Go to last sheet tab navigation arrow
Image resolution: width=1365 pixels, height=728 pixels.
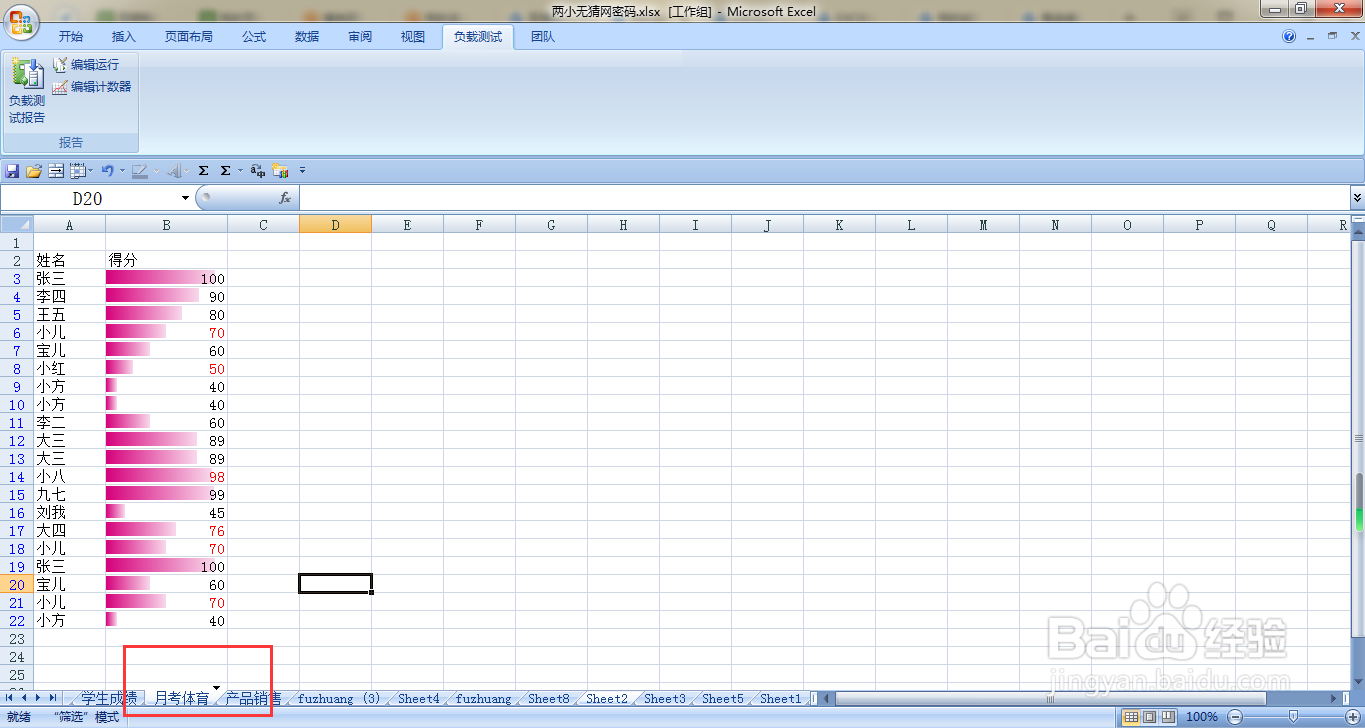pyautogui.click(x=53, y=698)
